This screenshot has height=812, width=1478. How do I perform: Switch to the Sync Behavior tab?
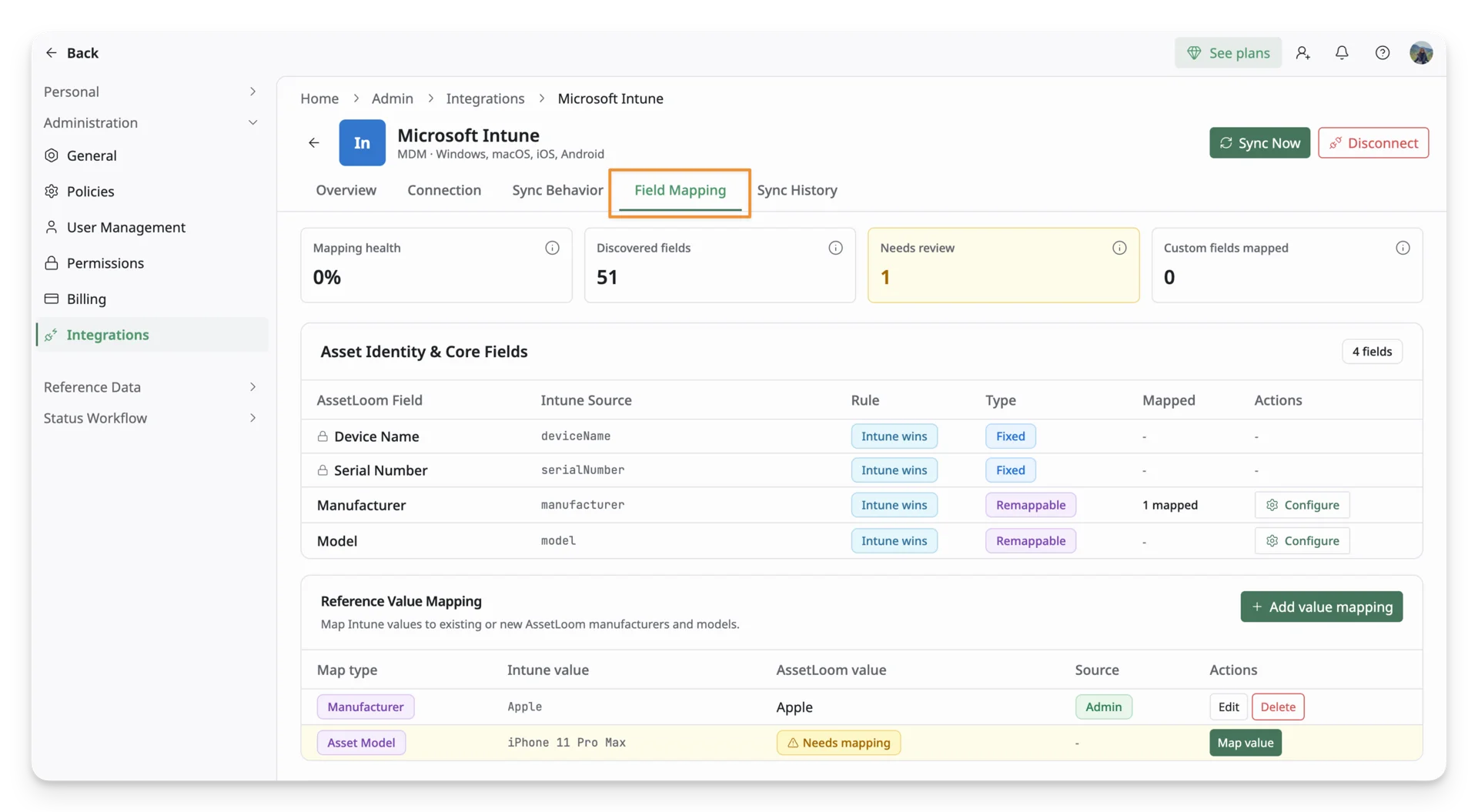[x=557, y=190]
